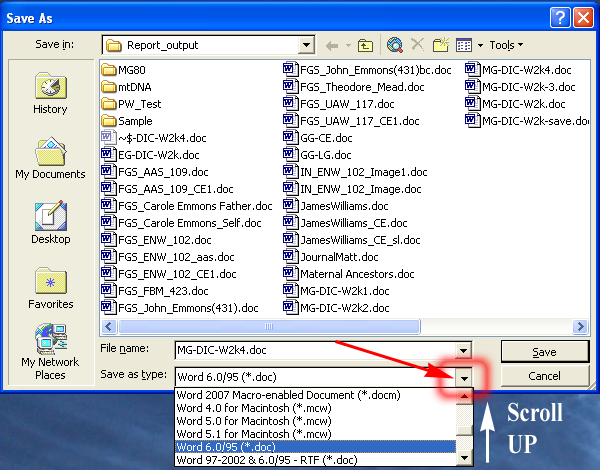Select MG-DIC-W2k2.doc
Viewport: 600px width, 470px height.
tap(336, 308)
